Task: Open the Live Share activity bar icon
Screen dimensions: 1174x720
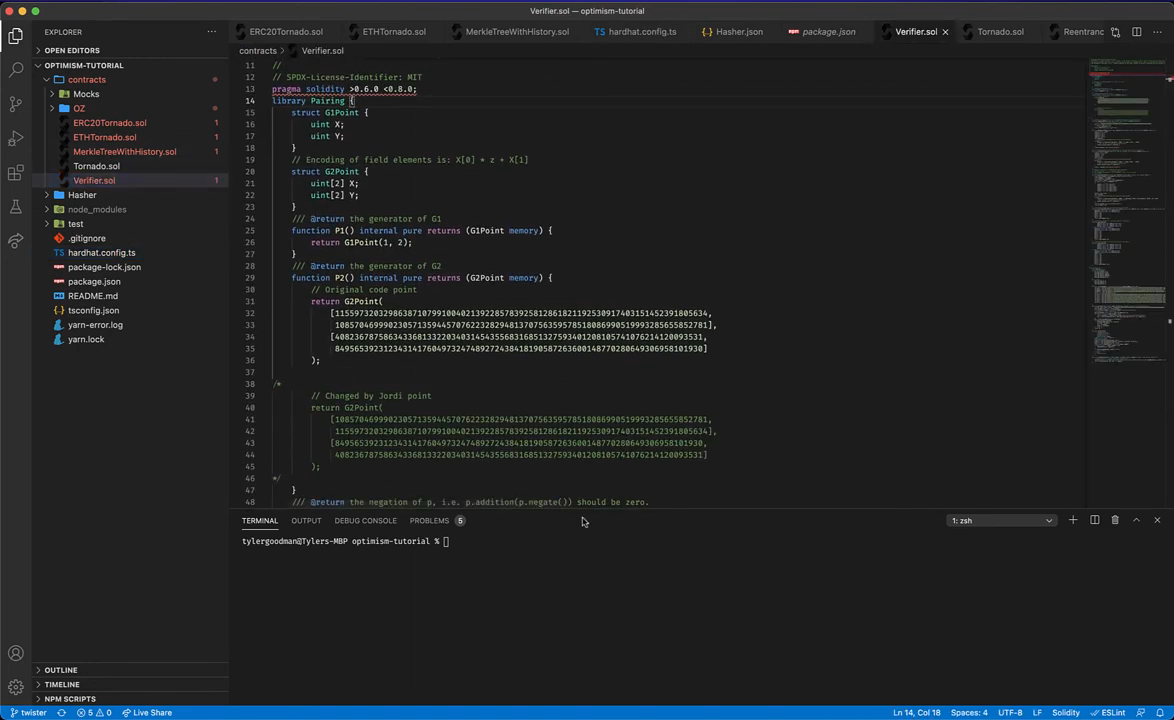Action: pos(16,241)
